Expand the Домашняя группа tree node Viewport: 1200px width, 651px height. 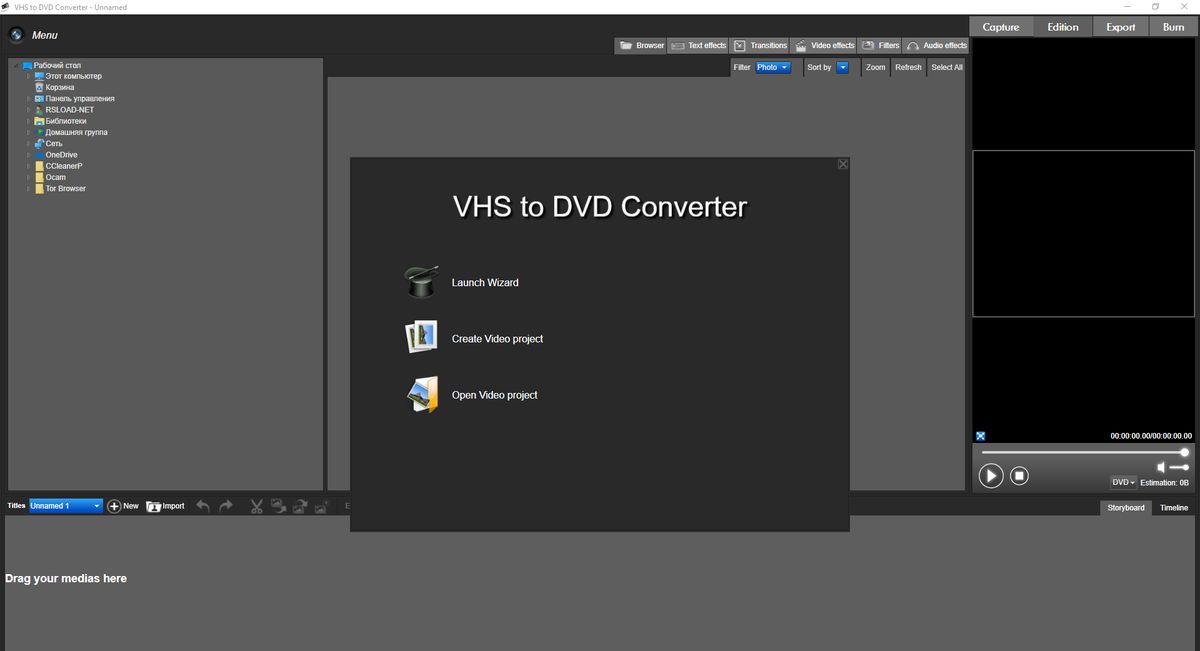click(x=29, y=132)
